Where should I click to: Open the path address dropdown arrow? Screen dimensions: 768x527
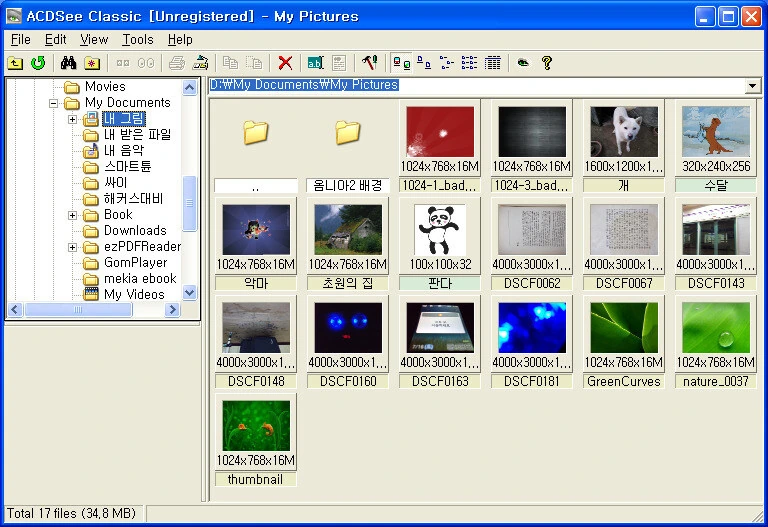pyautogui.click(x=753, y=86)
